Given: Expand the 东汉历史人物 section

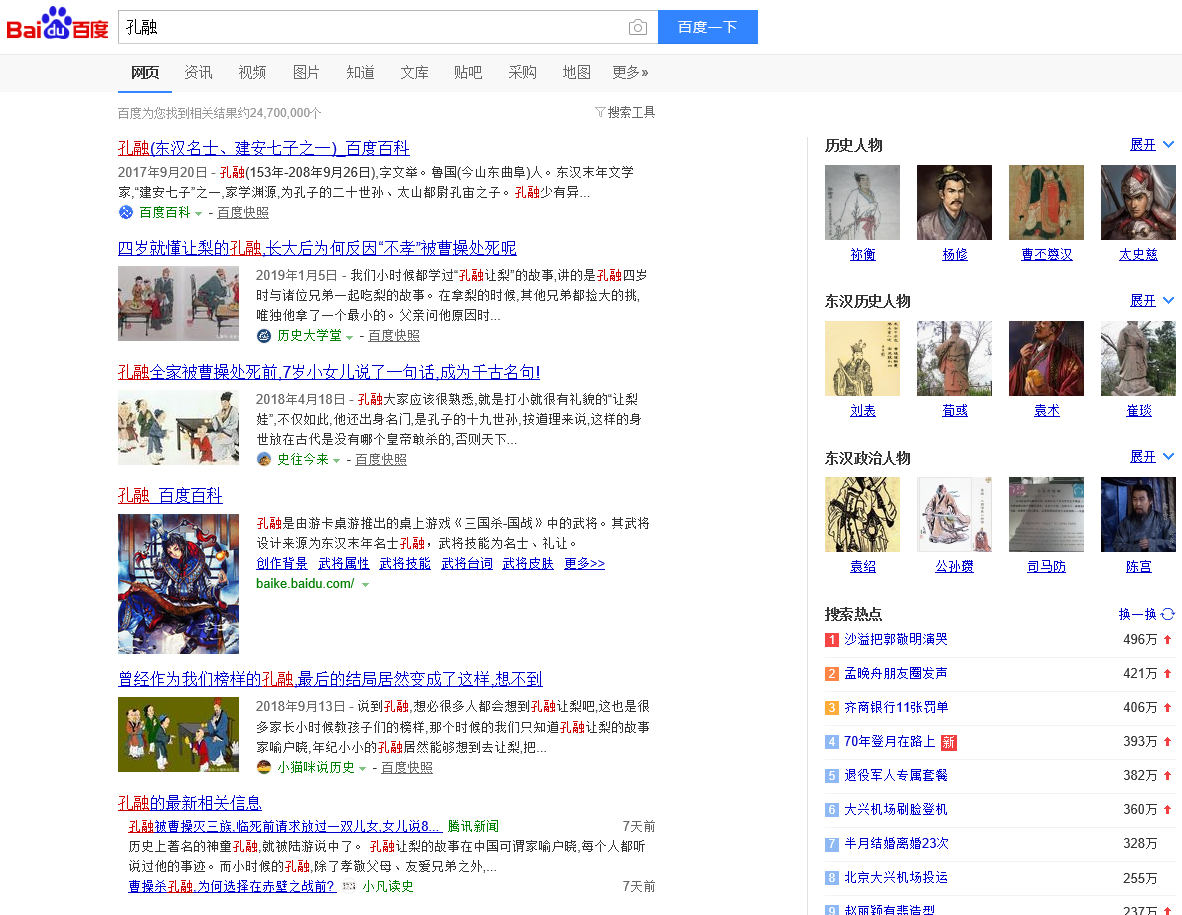Looking at the screenshot, I should click(1151, 301).
